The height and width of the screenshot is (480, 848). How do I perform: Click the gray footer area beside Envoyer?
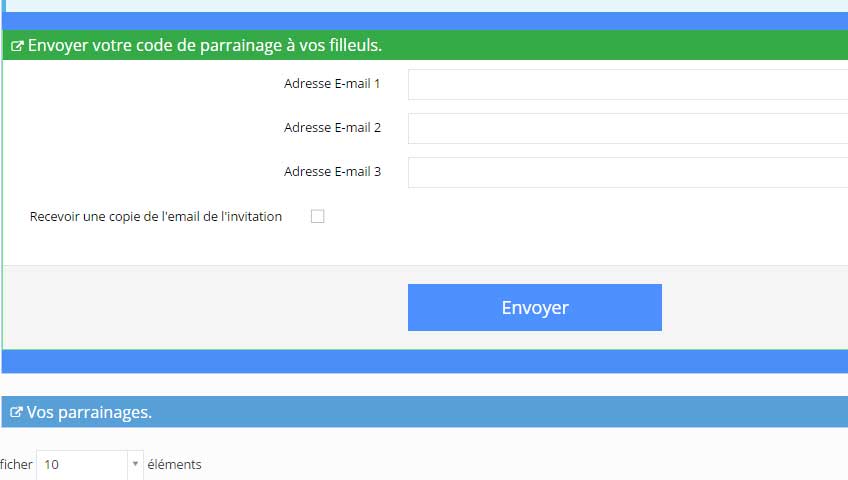tap(206, 307)
